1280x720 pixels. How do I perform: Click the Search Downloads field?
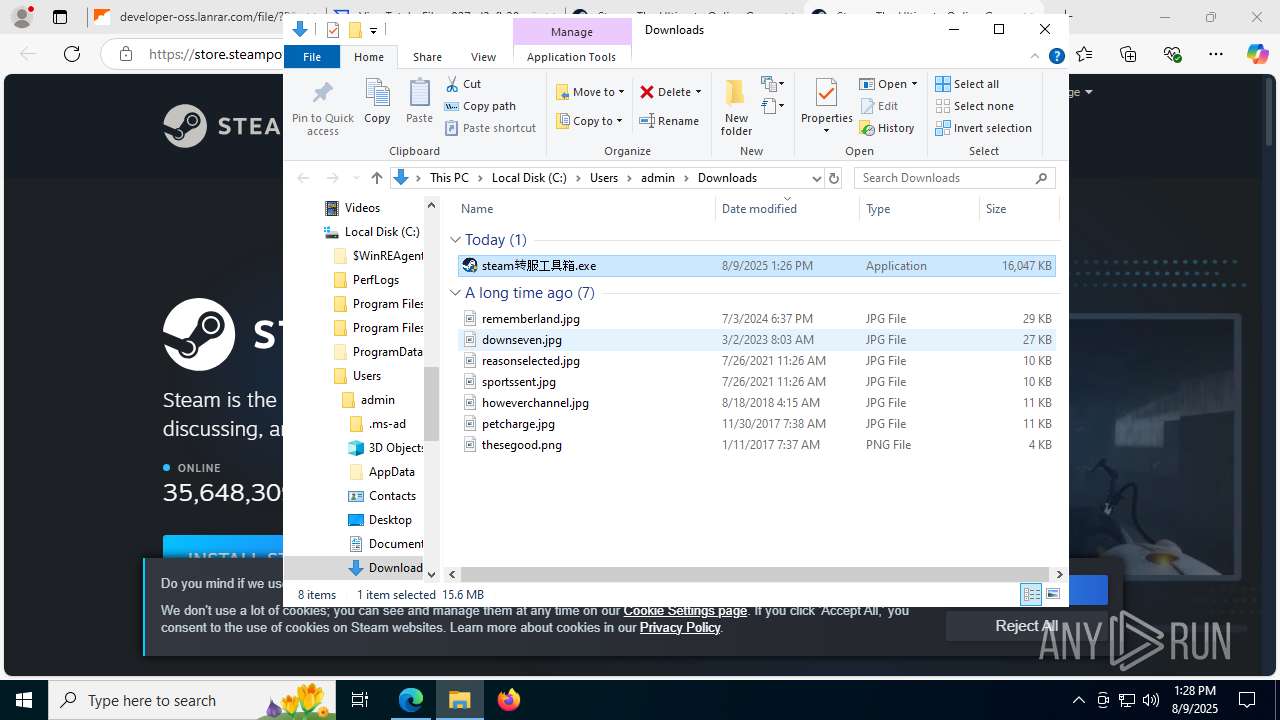[954, 178]
